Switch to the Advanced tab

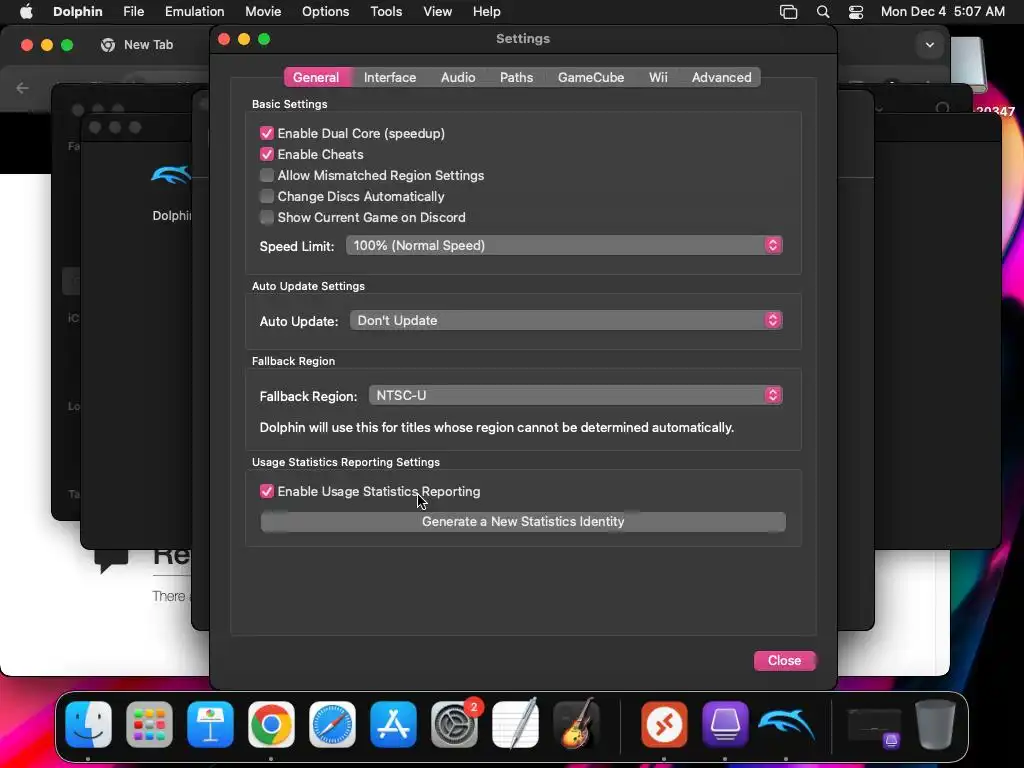tap(722, 77)
